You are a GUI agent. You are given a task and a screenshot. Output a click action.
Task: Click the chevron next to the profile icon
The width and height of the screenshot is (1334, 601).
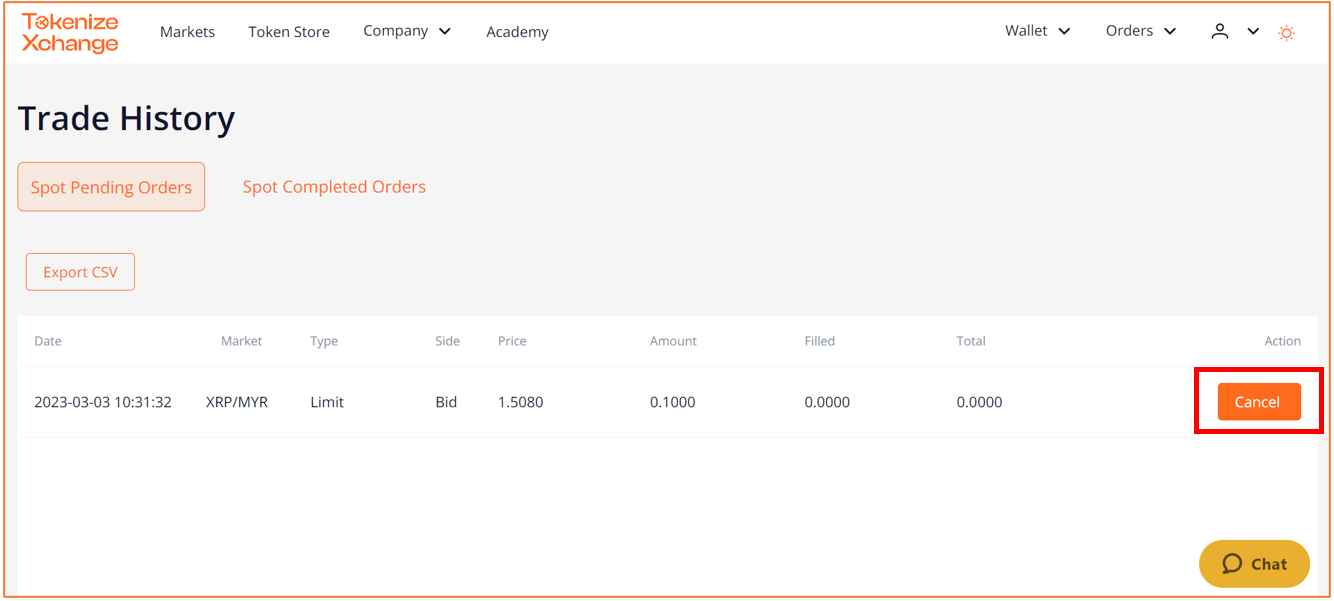(1253, 32)
